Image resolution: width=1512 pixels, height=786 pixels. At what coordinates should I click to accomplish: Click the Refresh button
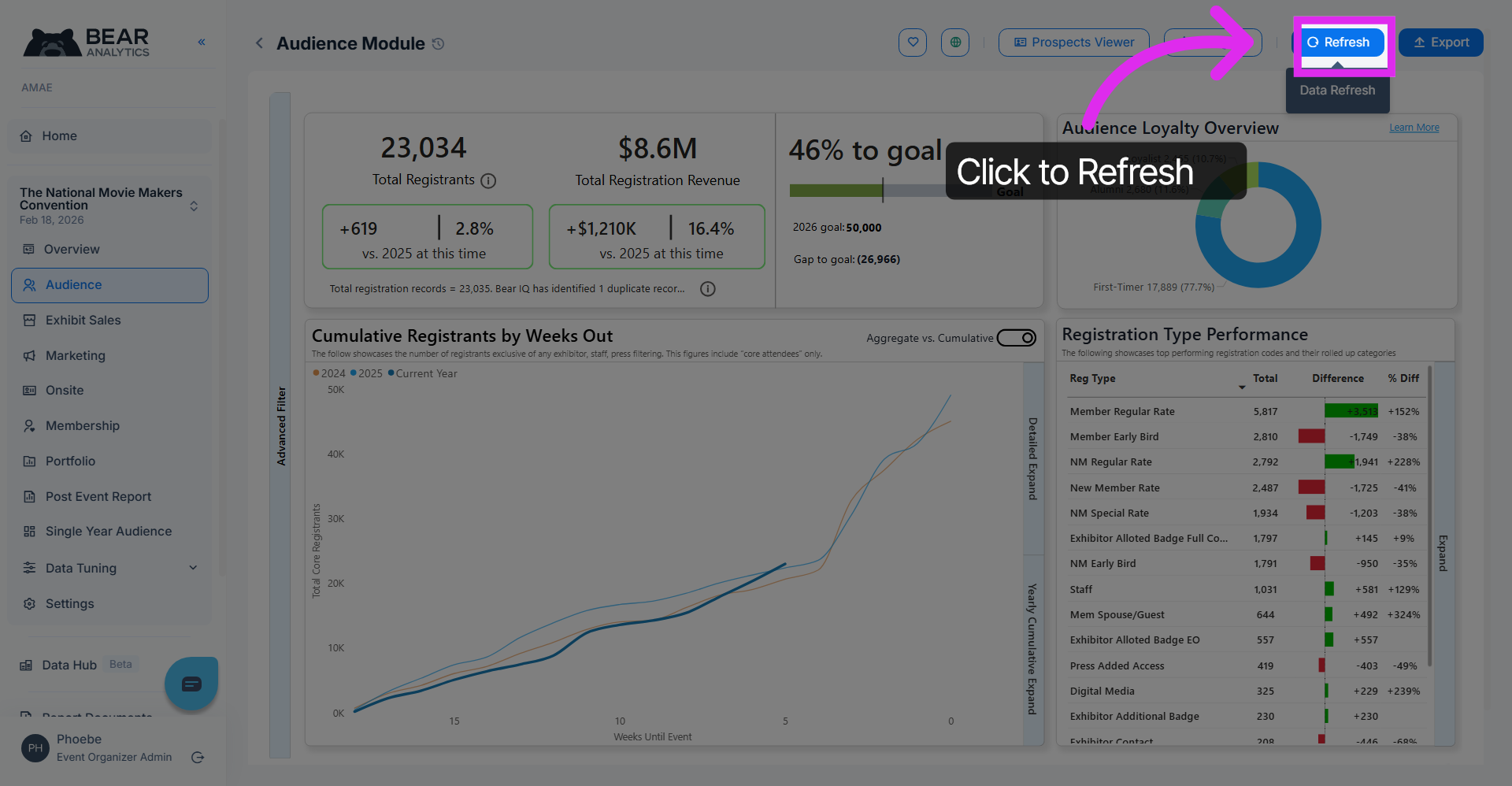tap(1339, 43)
